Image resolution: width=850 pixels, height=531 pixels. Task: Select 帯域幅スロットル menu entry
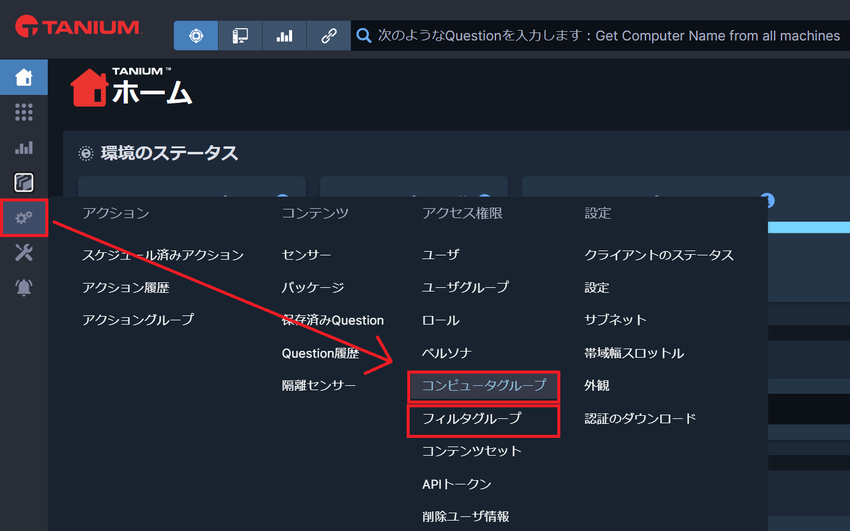(634, 353)
